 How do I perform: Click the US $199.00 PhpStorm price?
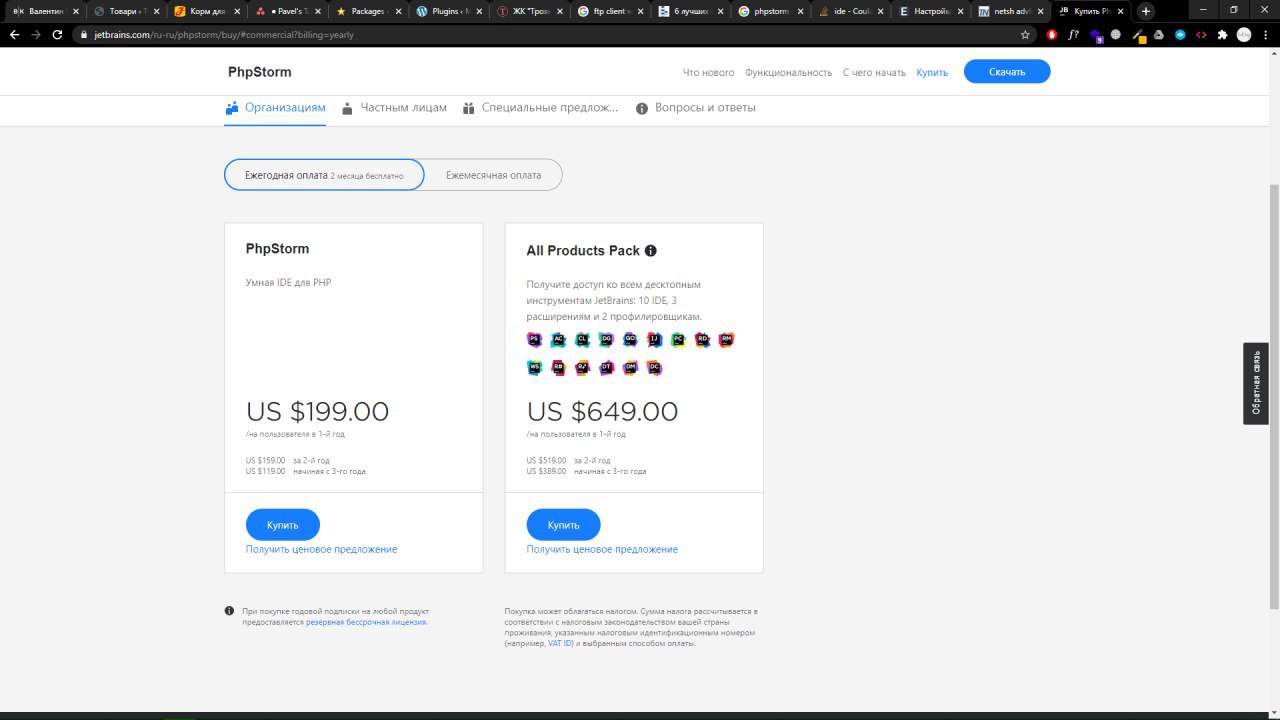click(x=318, y=411)
